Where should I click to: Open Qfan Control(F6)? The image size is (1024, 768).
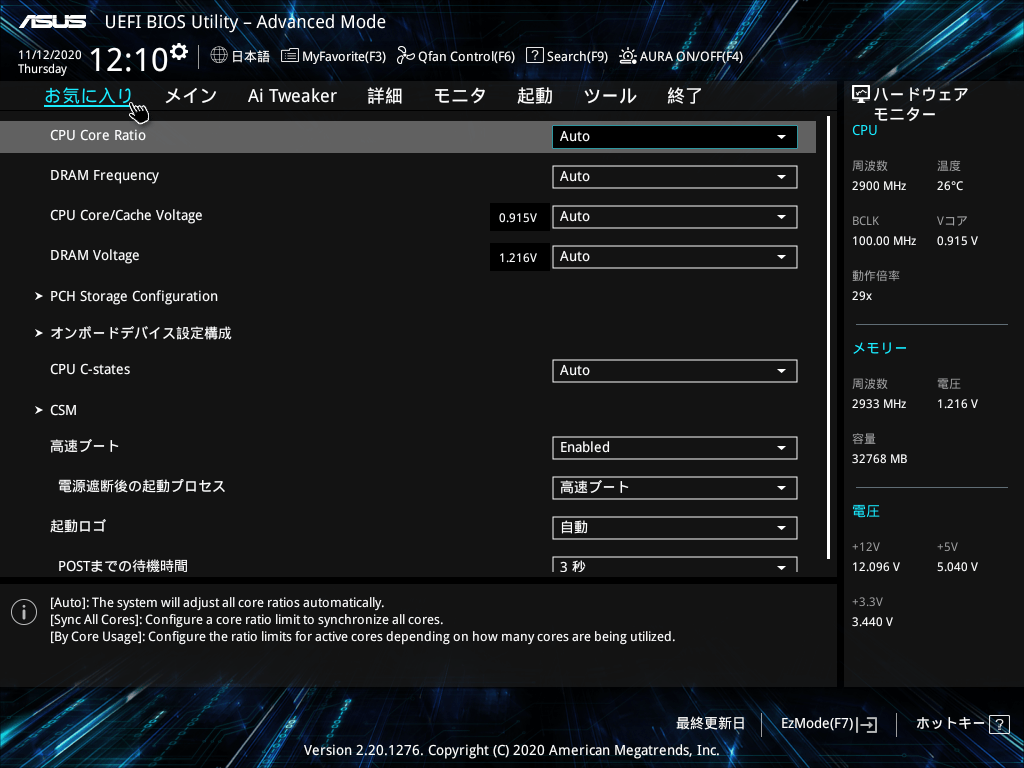coord(456,56)
